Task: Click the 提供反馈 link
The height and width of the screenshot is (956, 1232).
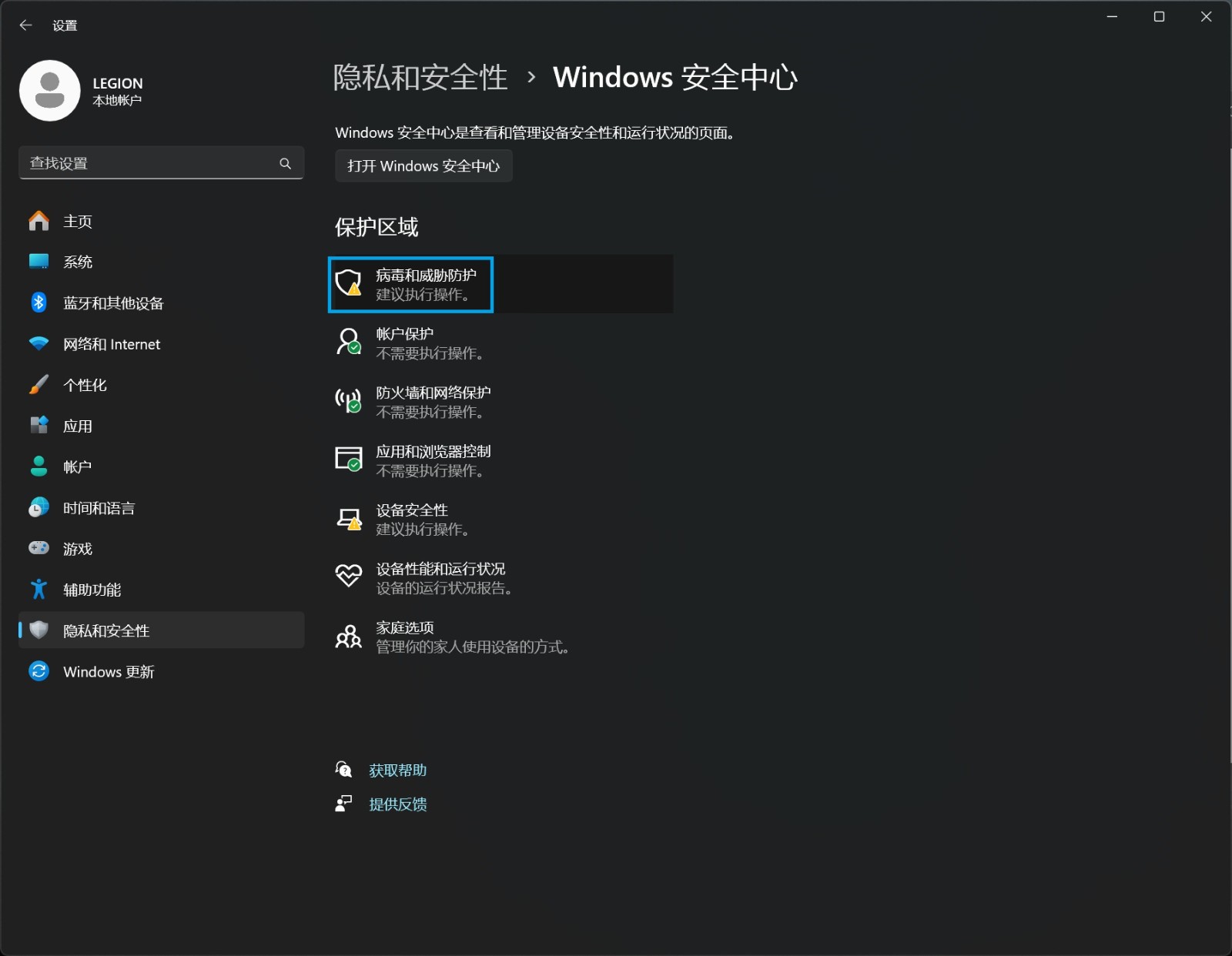Action: (x=398, y=804)
